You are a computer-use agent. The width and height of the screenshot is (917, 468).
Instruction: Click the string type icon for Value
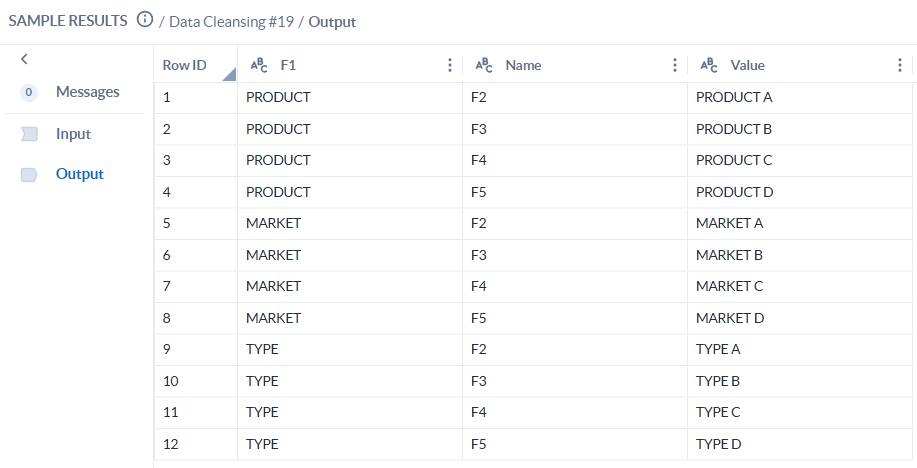pyautogui.click(x=708, y=65)
